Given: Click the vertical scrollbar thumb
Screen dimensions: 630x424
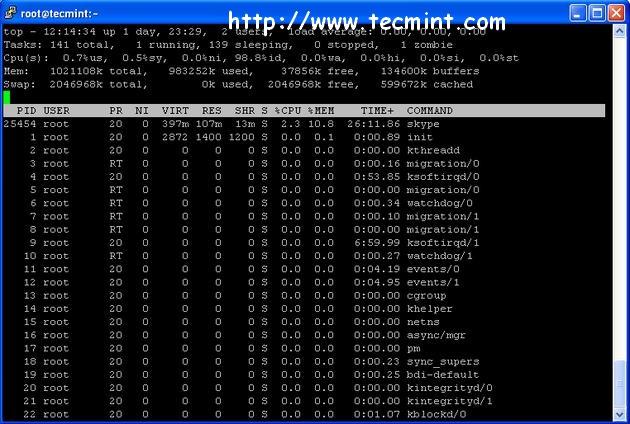Looking at the screenshot, I should click(619, 384).
